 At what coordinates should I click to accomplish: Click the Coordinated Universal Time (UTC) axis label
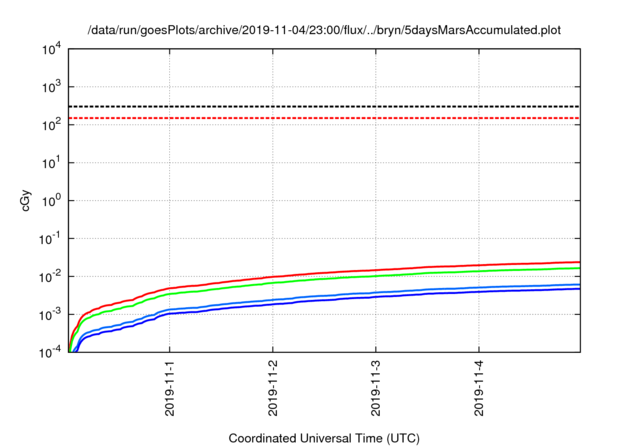tap(324, 438)
